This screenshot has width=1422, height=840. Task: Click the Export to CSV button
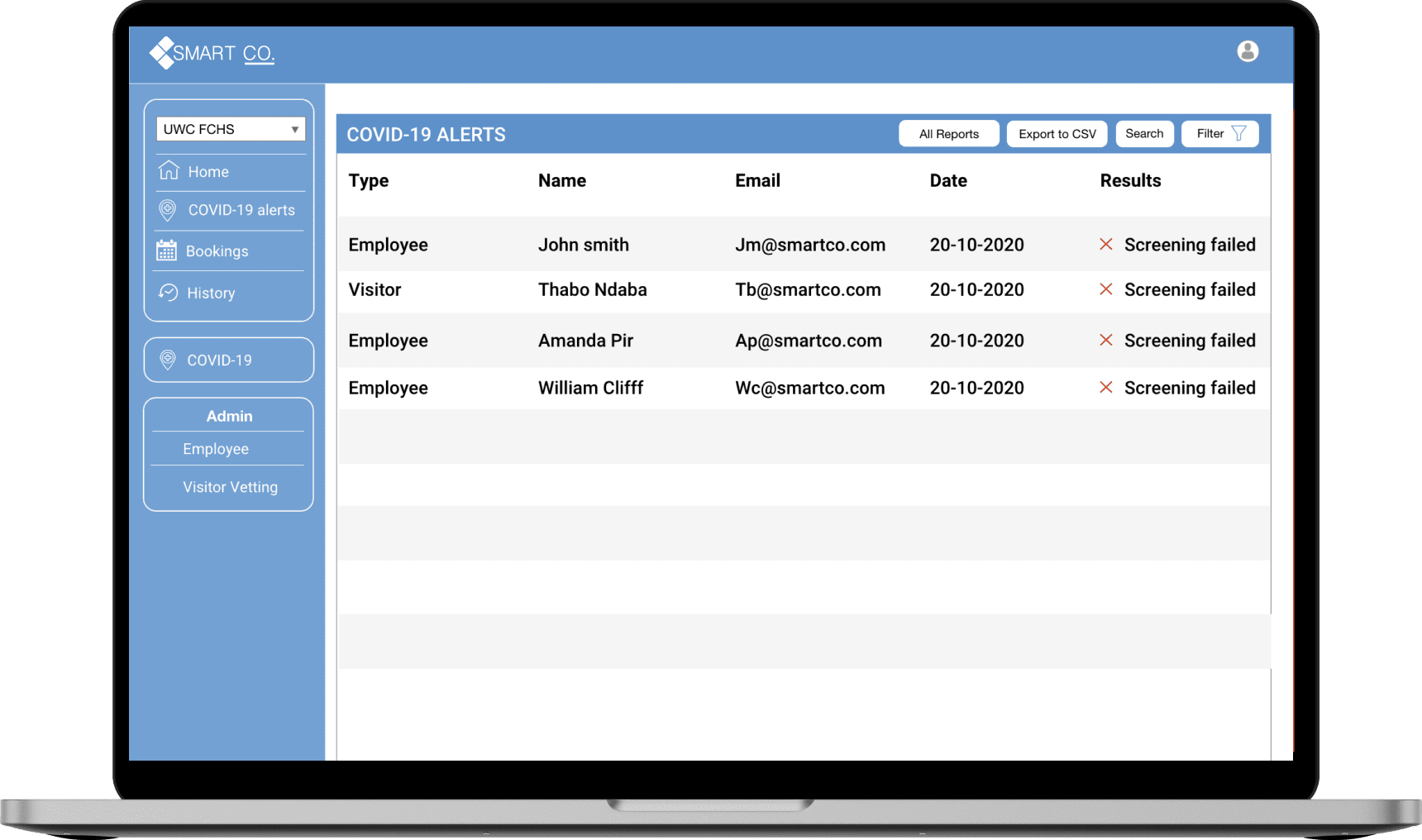pyautogui.click(x=1057, y=134)
